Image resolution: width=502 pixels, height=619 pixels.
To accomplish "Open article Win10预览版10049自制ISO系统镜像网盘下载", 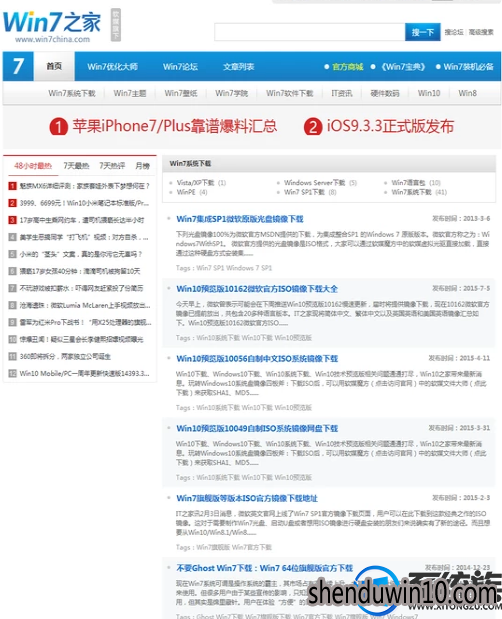I will pos(257,428).
